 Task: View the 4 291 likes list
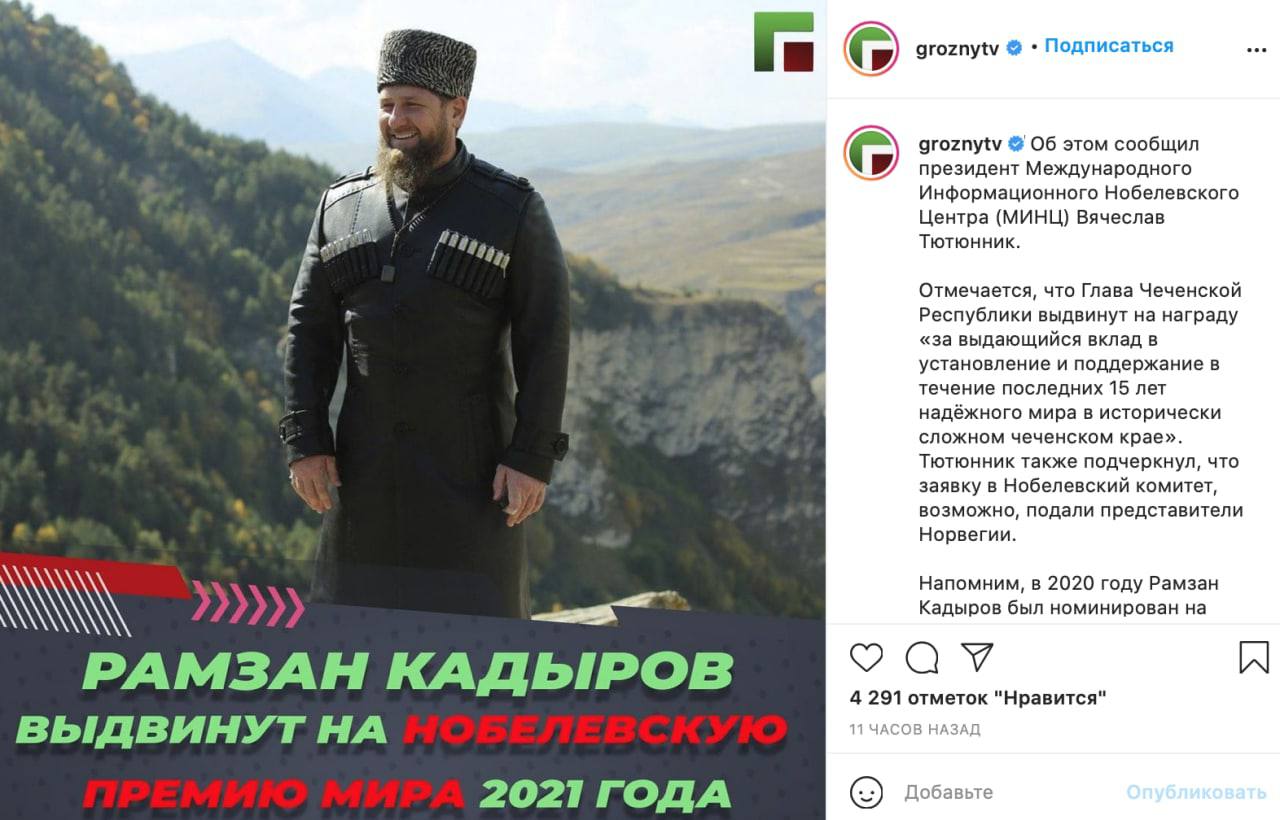(978, 698)
